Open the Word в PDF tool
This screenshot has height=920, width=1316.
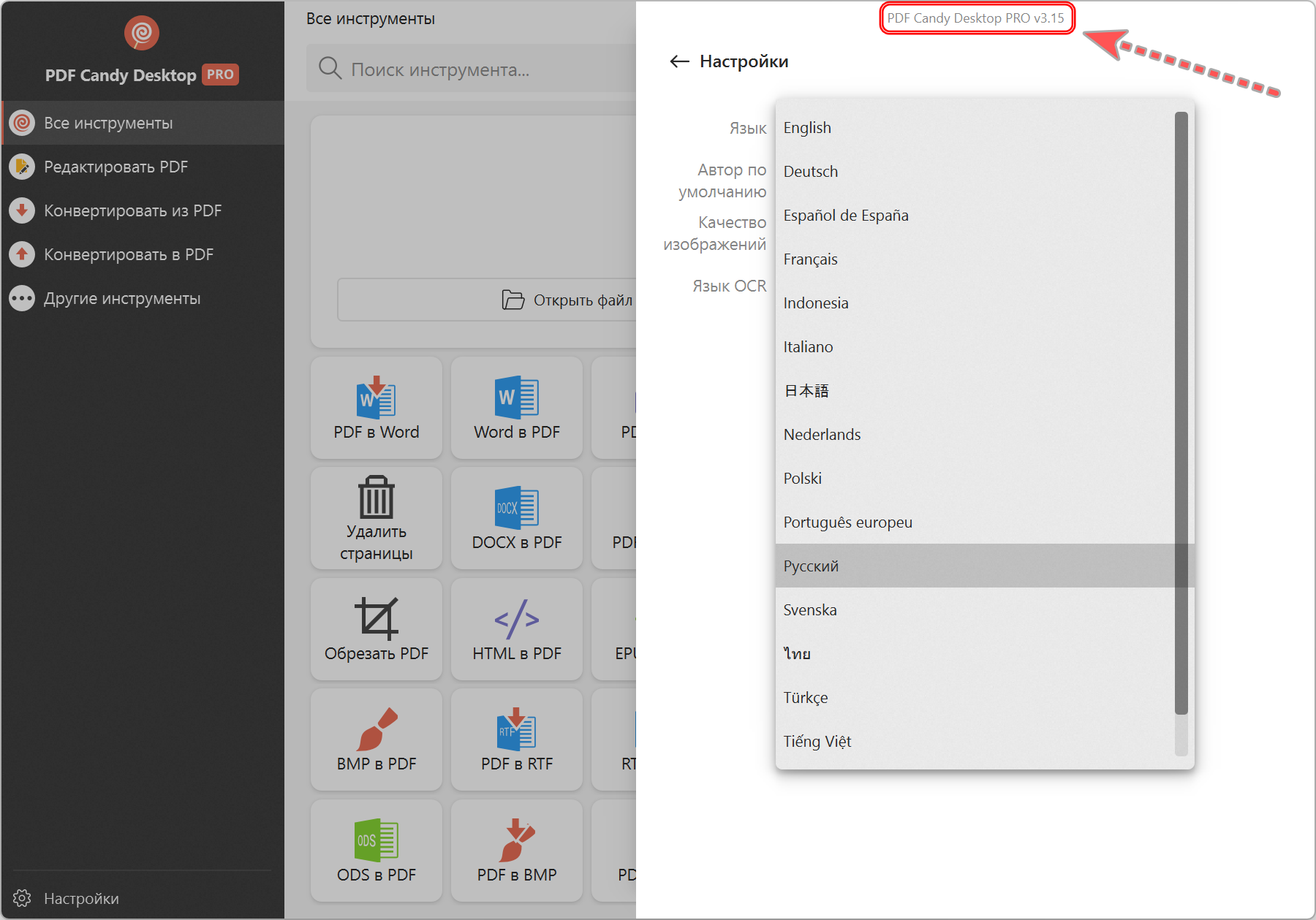pos(517,408)
